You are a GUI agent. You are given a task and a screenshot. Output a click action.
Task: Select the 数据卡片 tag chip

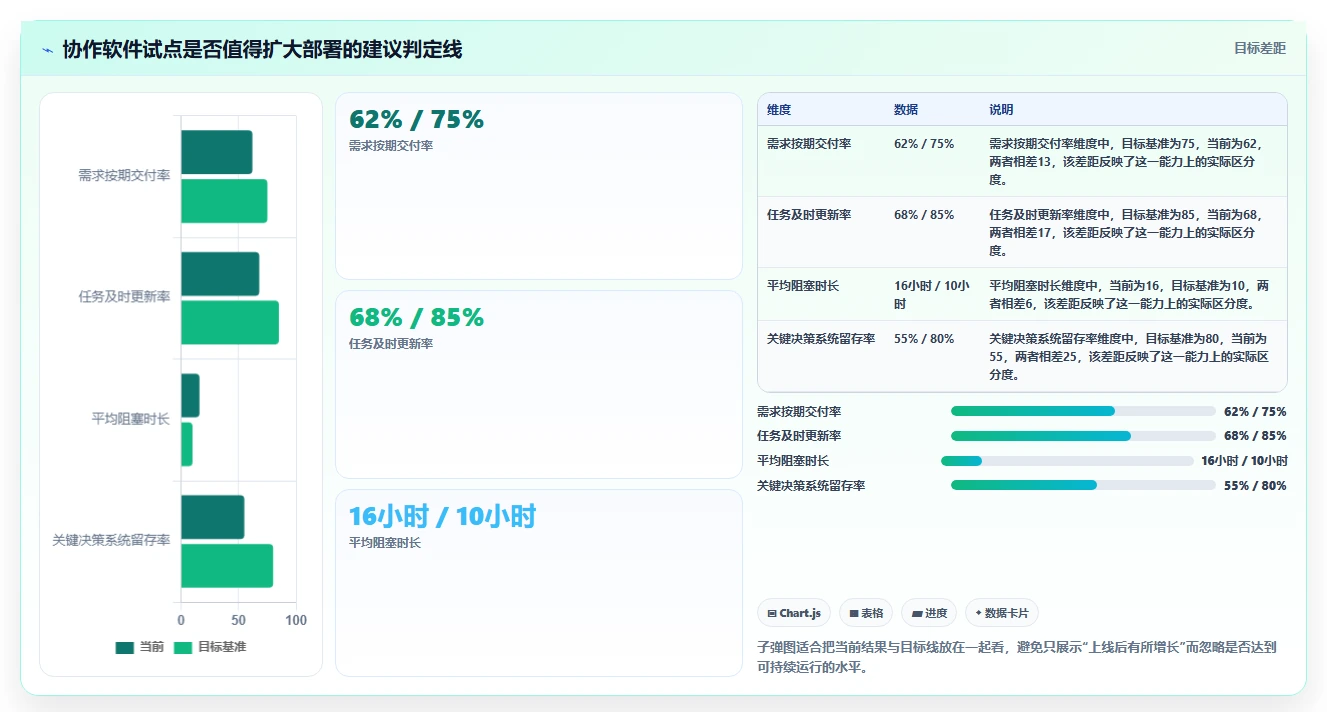(1002, 613)
